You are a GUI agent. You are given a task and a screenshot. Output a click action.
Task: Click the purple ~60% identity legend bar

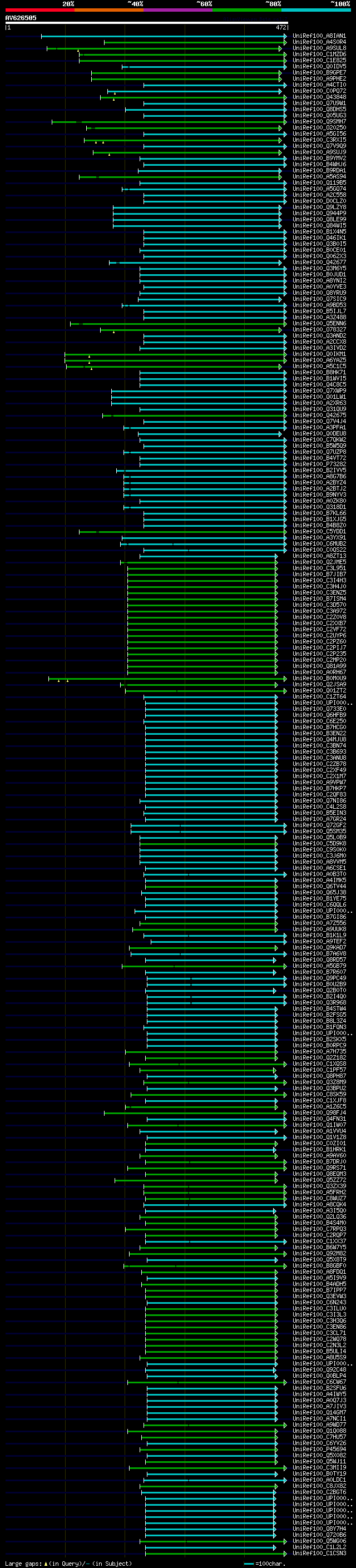pyautogui.click(x=179, y=10)
